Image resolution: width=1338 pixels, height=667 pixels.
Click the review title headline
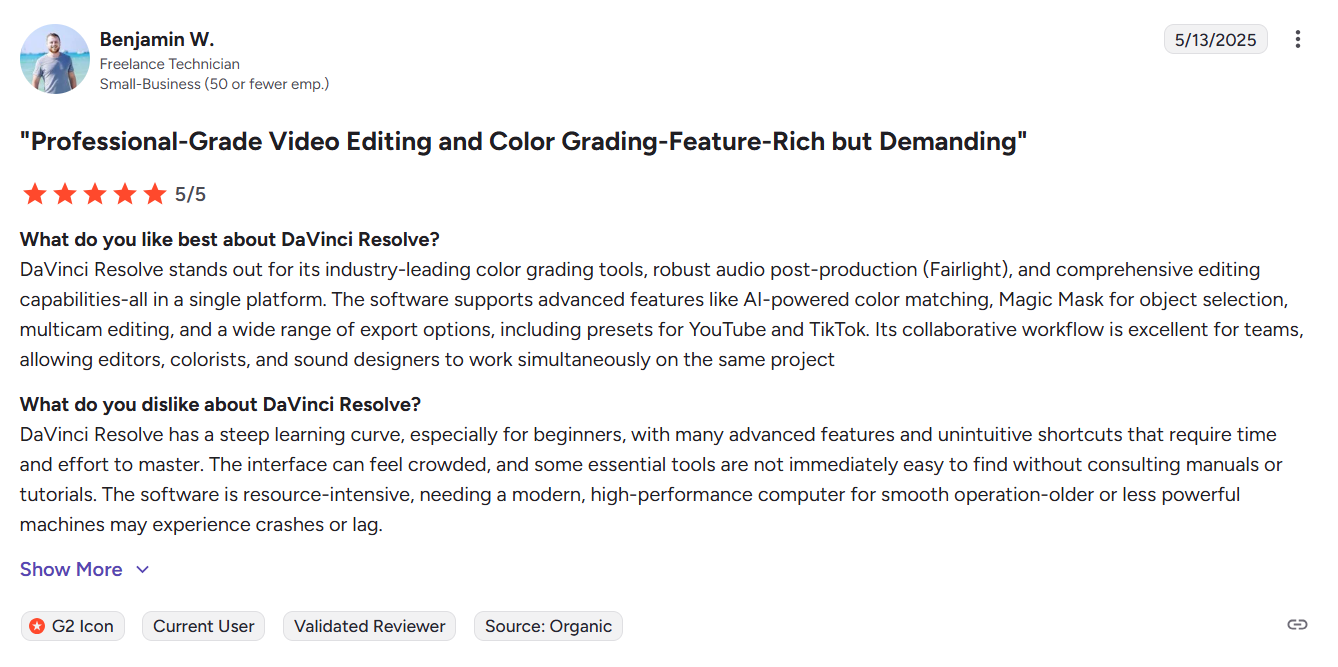524,142
